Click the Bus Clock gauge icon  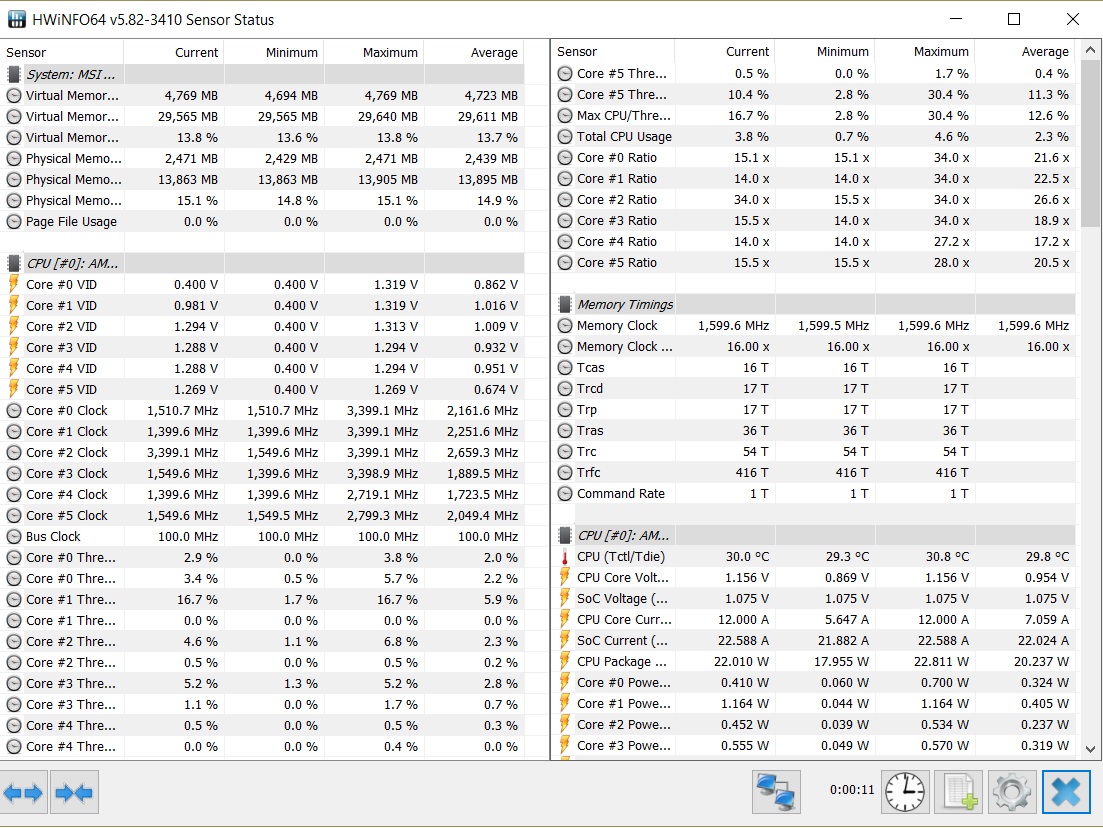pyautogui.click(x=13, y=536)
